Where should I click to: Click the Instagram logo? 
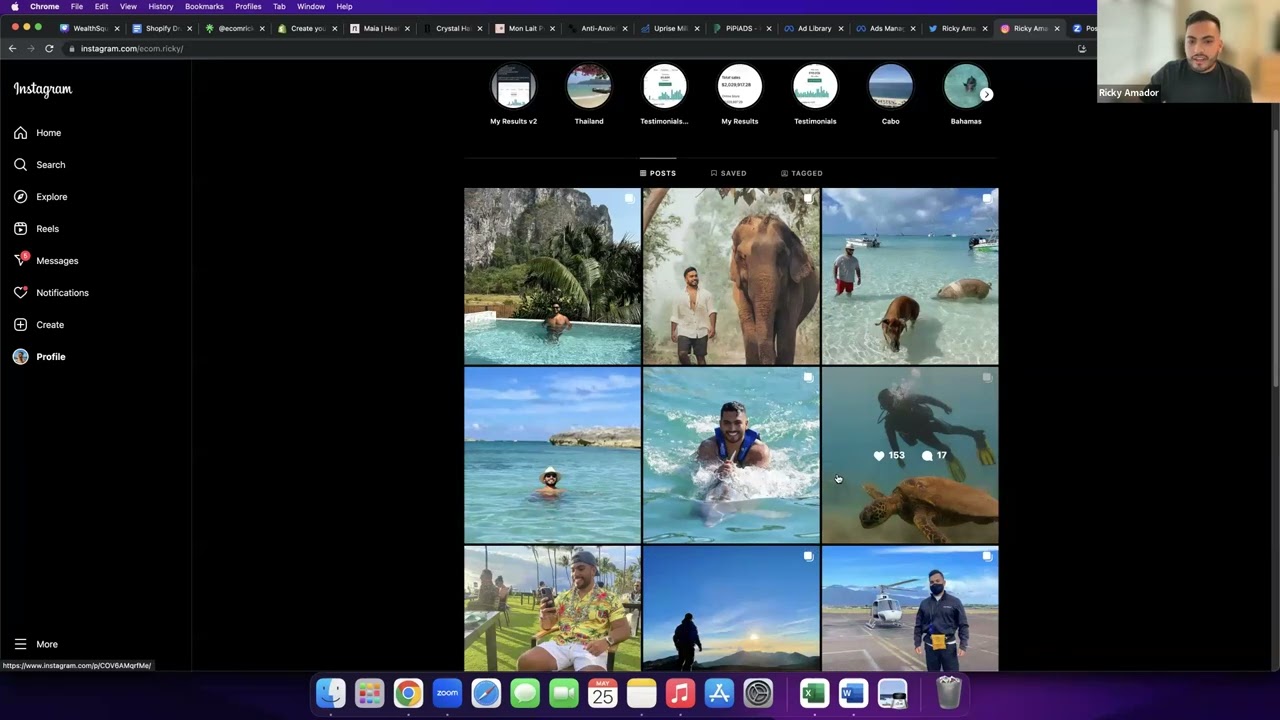tap(43, 89)
